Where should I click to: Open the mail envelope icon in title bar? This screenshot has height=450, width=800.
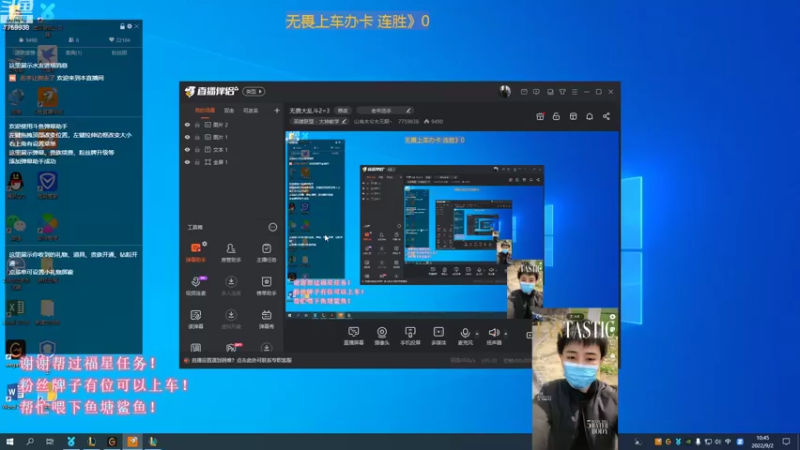point(524,92)
